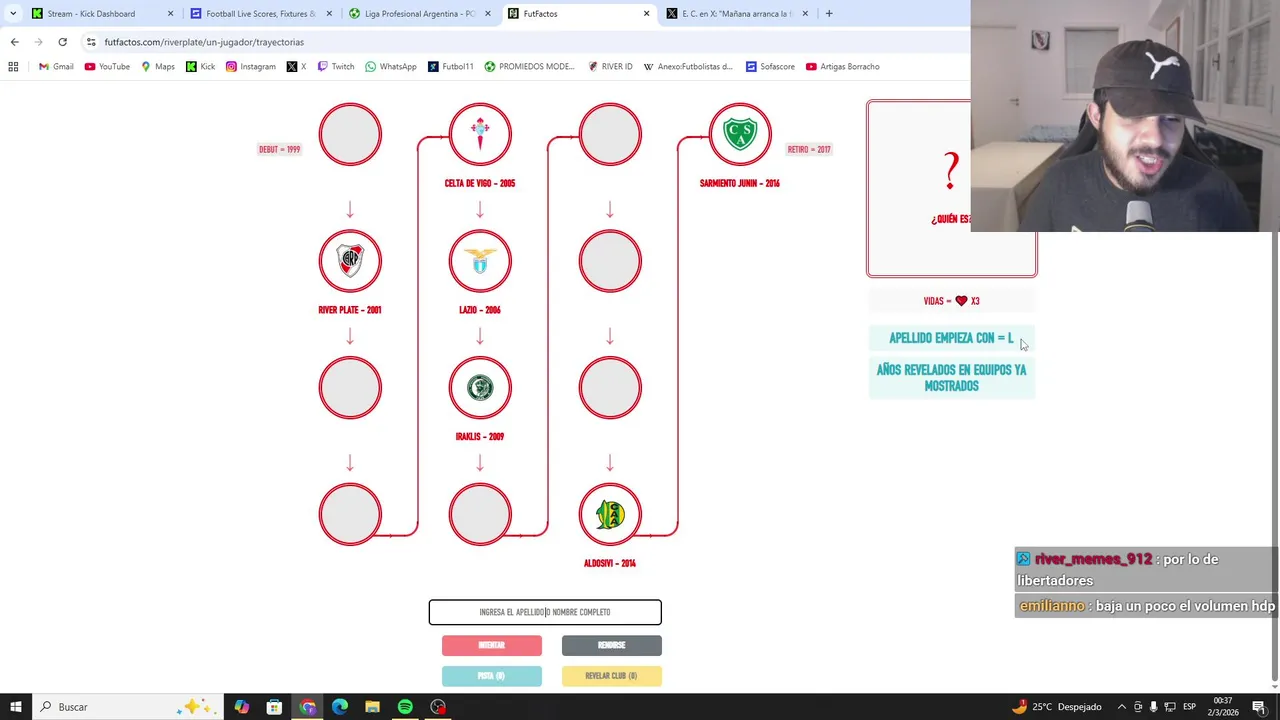Select the hidden circle above Aldosivi
This screenshot has width=1280, height=720.
click(x=610, y=388)
